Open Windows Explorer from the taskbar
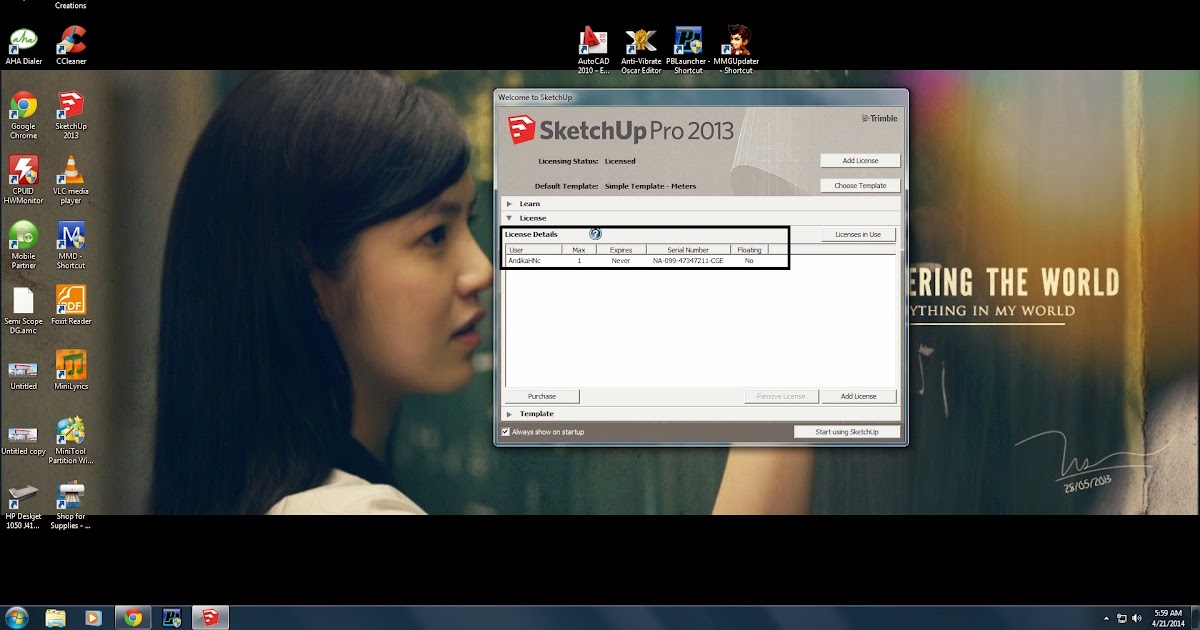This screenshot has width=1200, height=630. tap(55, 617)
